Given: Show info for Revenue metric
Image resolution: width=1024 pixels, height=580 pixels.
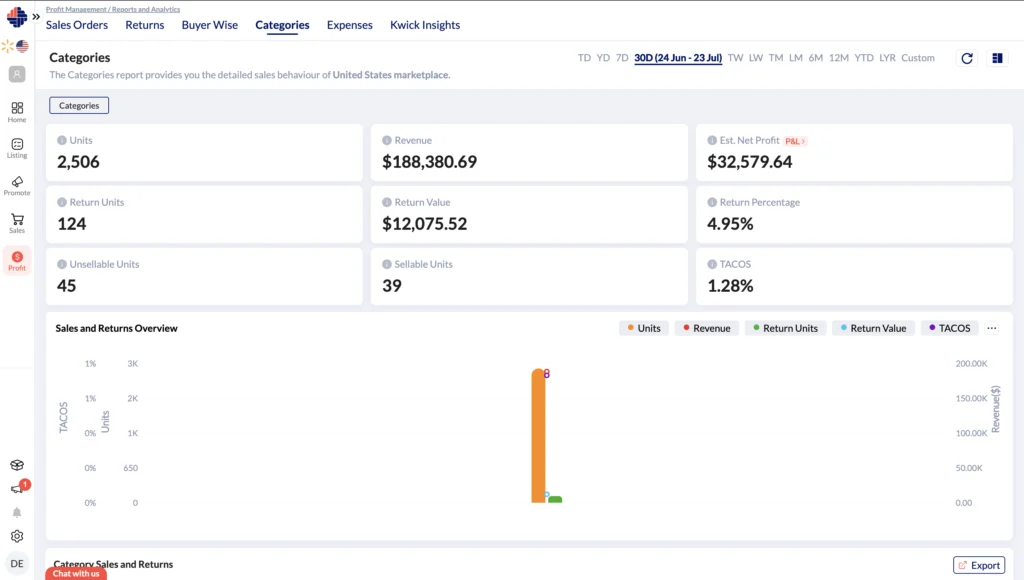Looking at the screenshot, I should 387,140.
